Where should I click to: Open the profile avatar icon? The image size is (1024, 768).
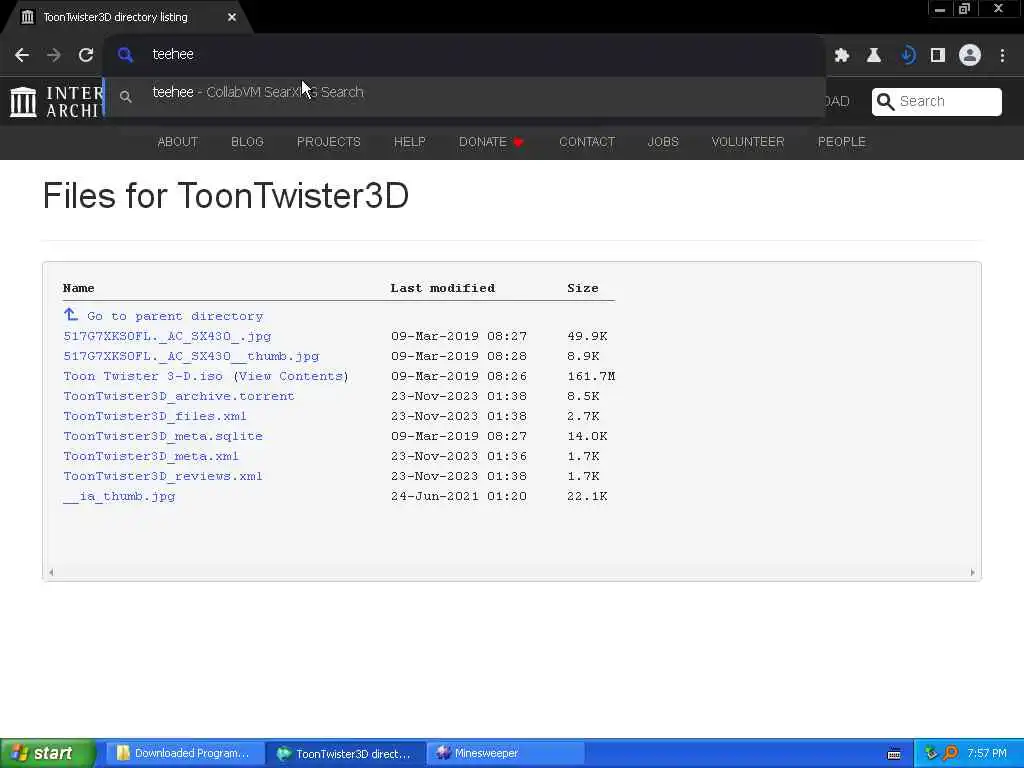coord(970,56)
